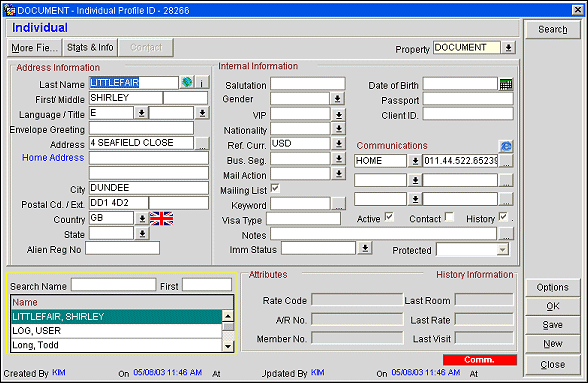Screen dimensions: 588x383
Task: Switch to Stats & Info tab
Action: tap(90, 48)
